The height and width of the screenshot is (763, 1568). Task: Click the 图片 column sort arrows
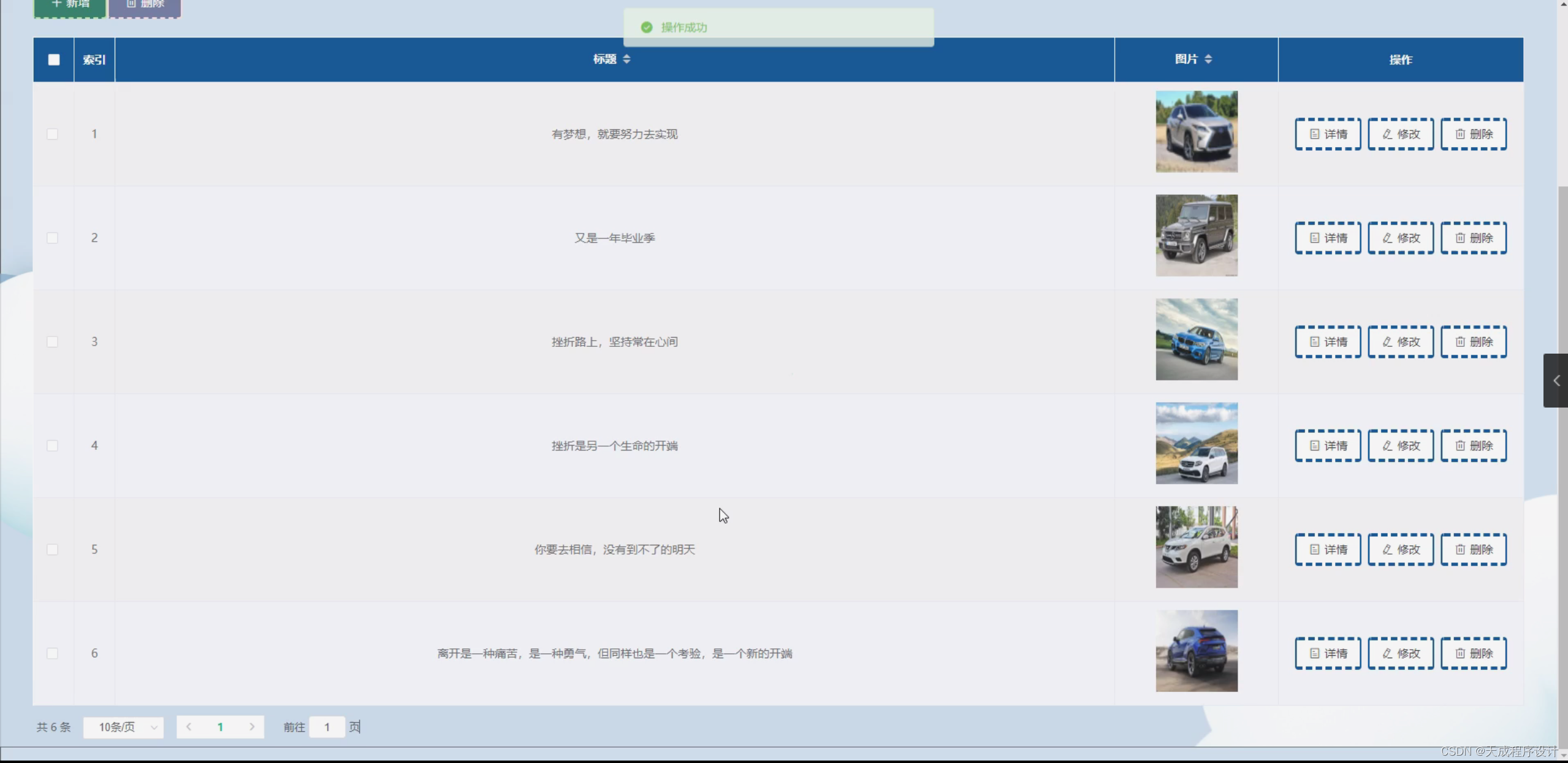(1208, 59)
